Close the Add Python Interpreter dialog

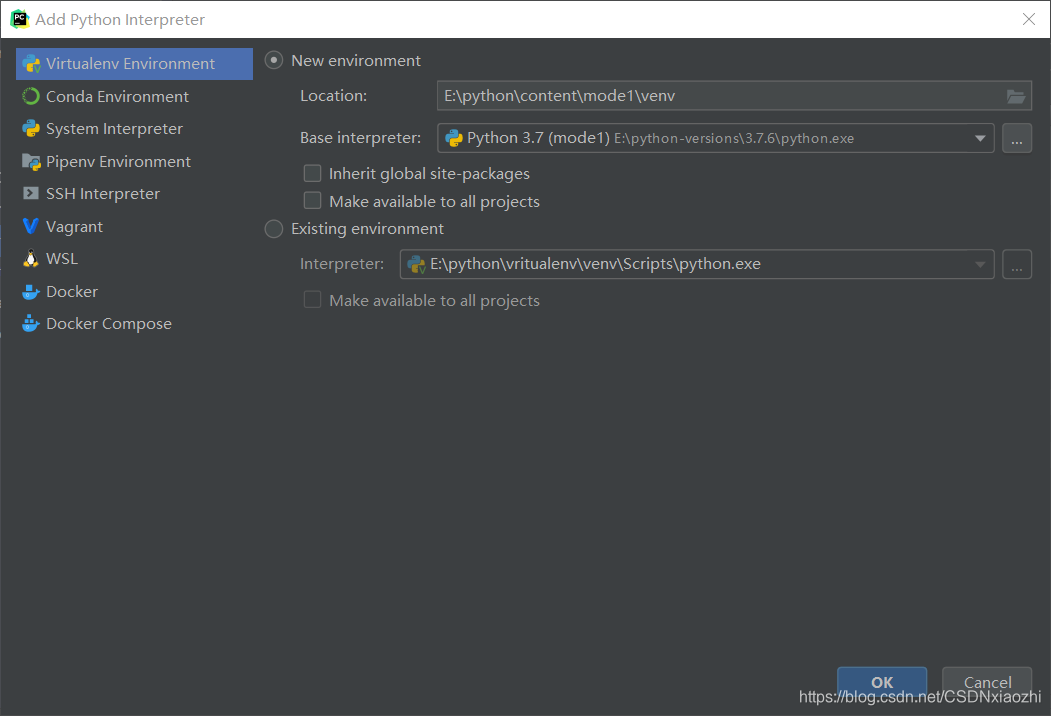1029,19
